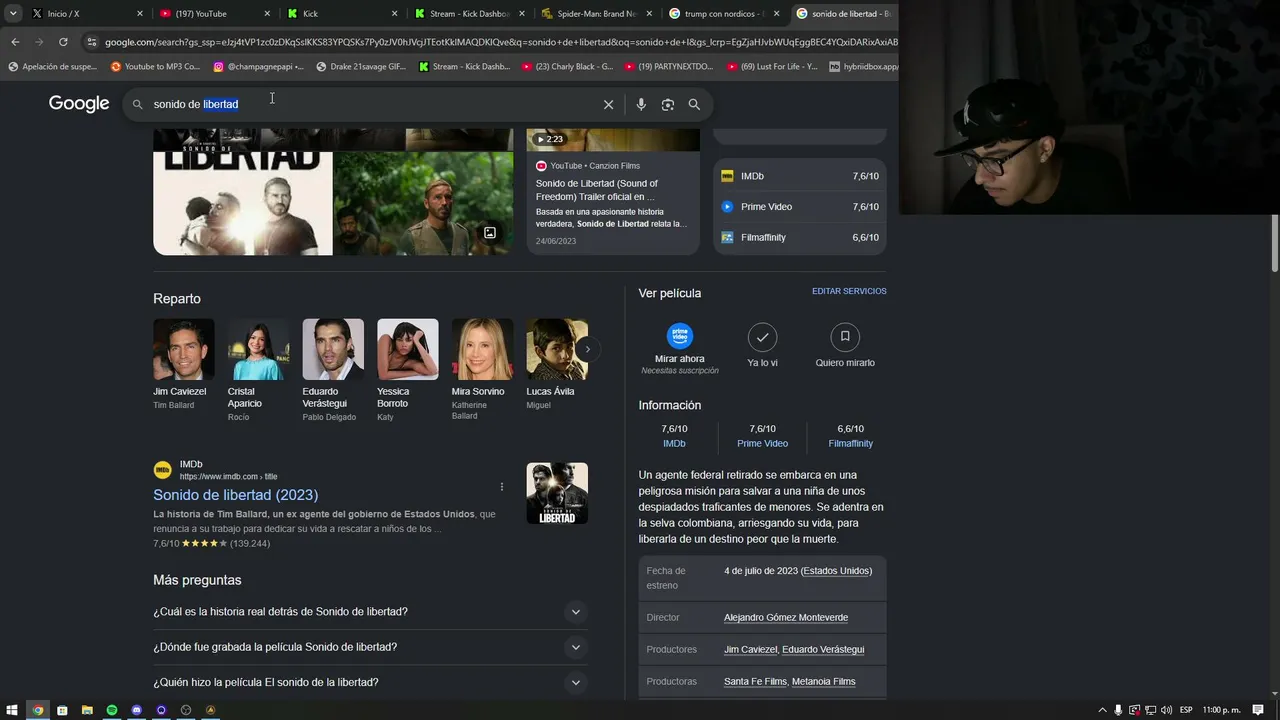Select cast member Cristal Aparicio photo
The image size is (1280, 720).
(x=258, y=349)
